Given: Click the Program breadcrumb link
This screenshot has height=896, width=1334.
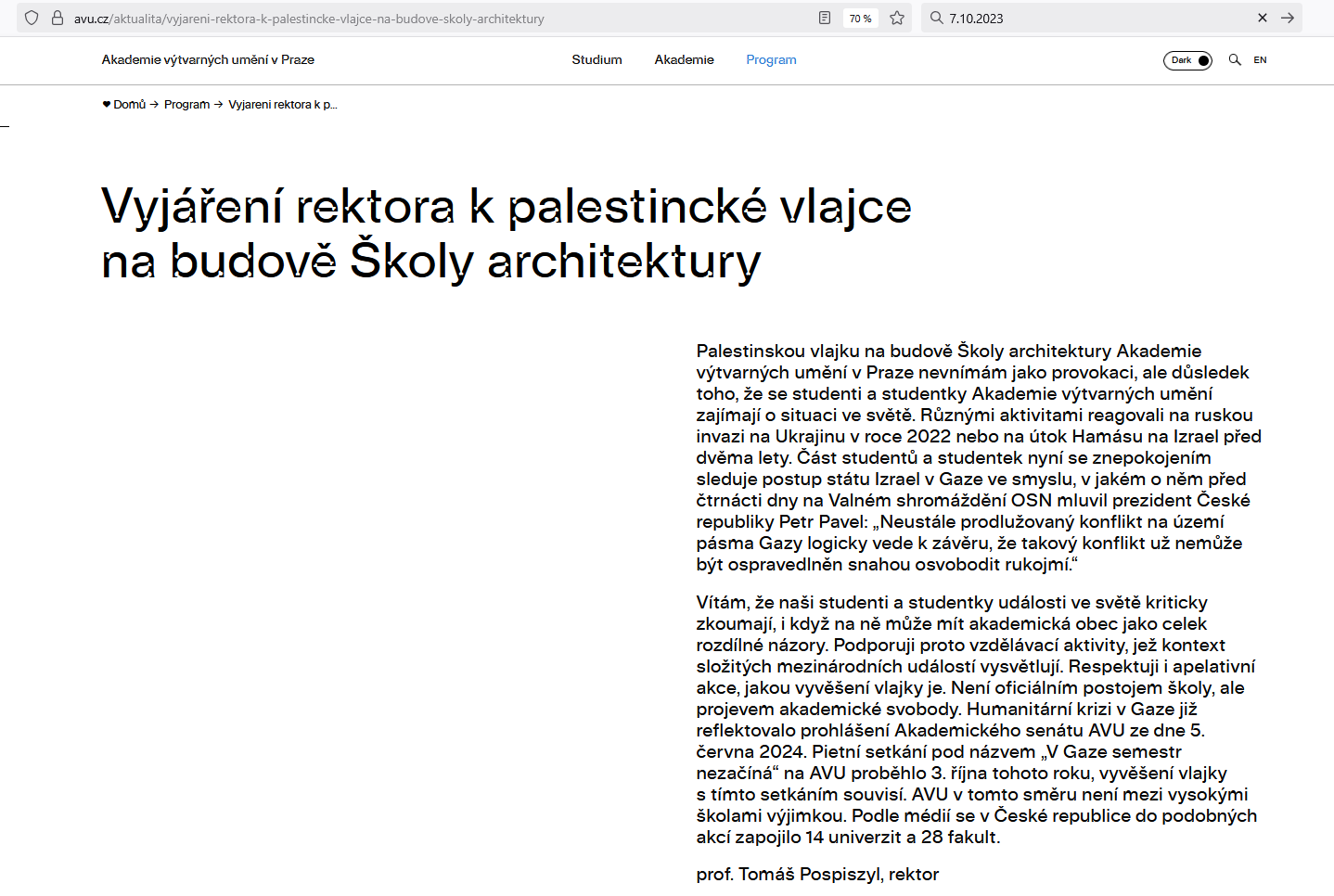Looking at the screenshot, I should point(186,105).
